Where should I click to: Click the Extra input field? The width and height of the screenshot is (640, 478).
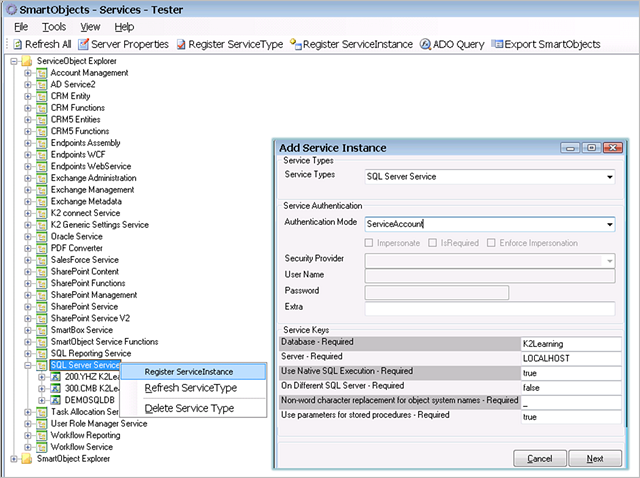489,308
